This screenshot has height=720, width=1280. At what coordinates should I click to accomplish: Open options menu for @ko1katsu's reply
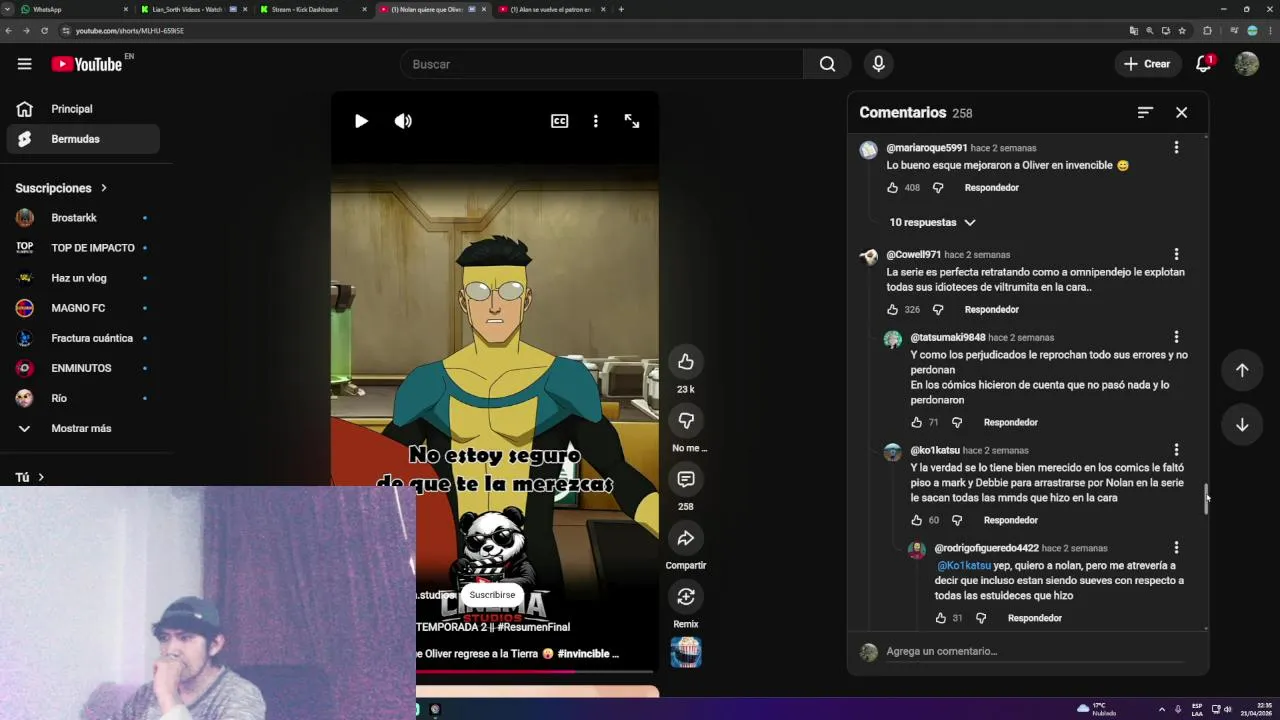pyautogui.click(x=1176, y=450)
